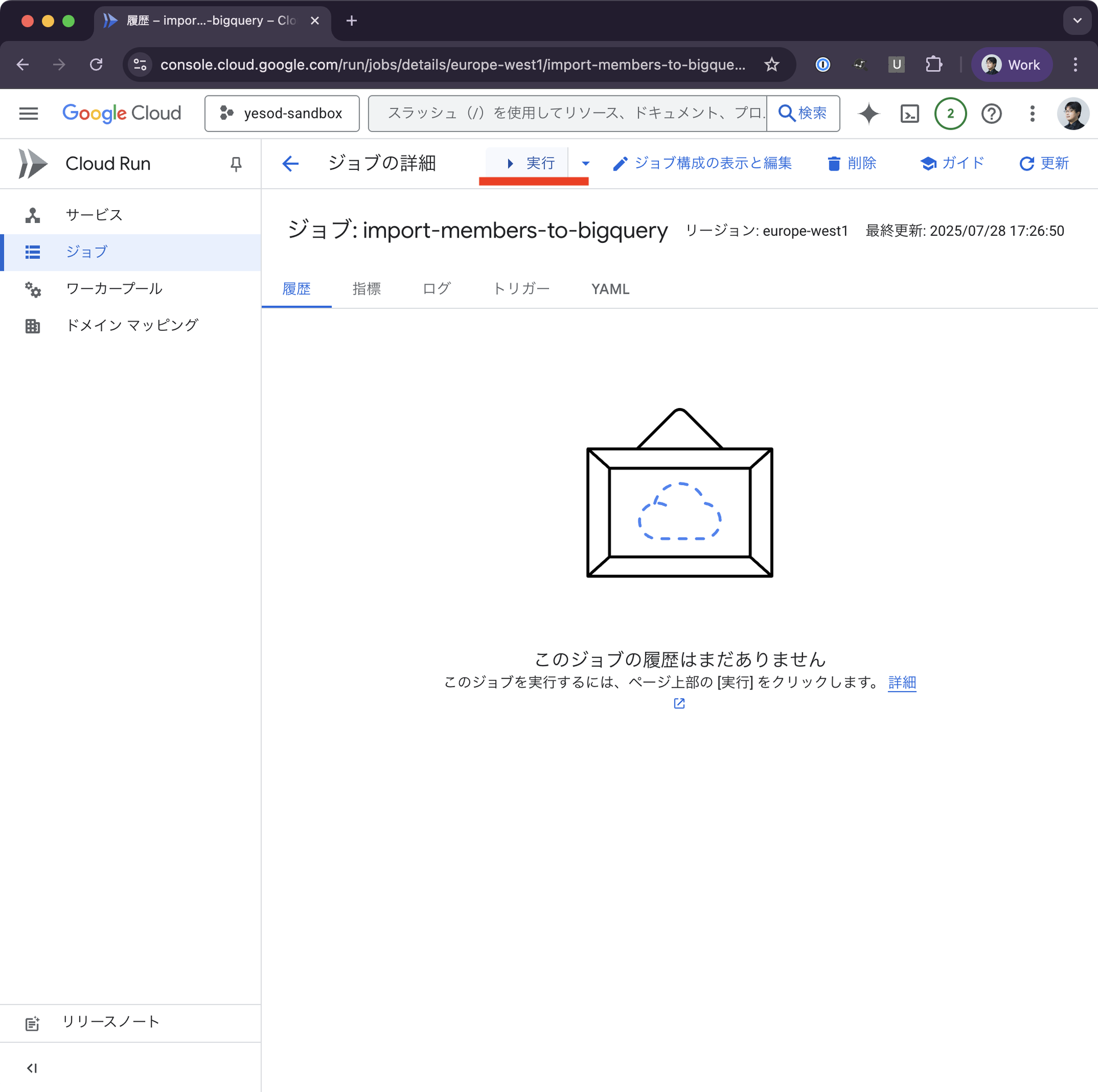Click the 検索 search button

pyautogui.click(x=803, y=114)
